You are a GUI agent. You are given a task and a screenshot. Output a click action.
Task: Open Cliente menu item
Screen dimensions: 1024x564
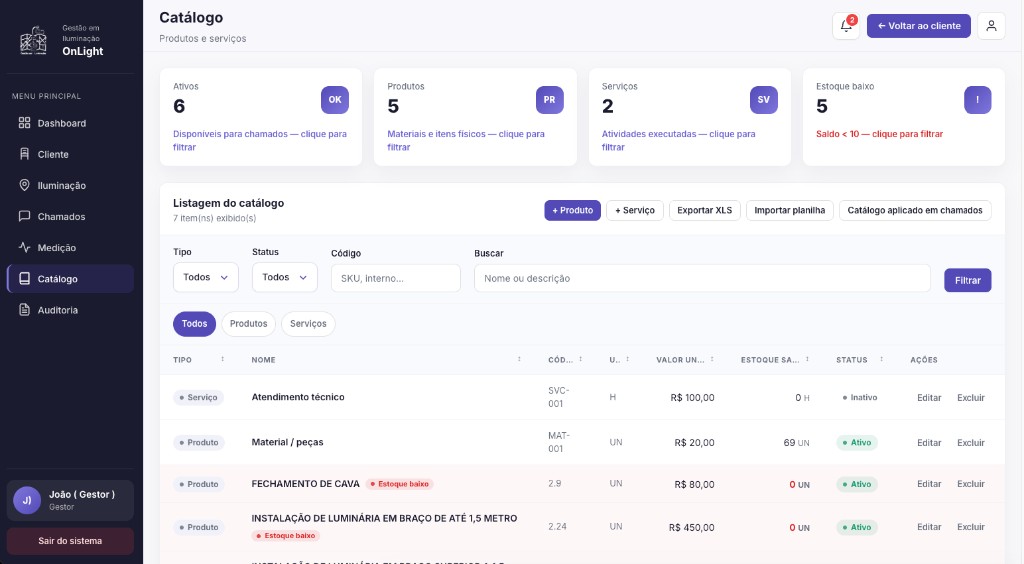(x=71, y=154)
